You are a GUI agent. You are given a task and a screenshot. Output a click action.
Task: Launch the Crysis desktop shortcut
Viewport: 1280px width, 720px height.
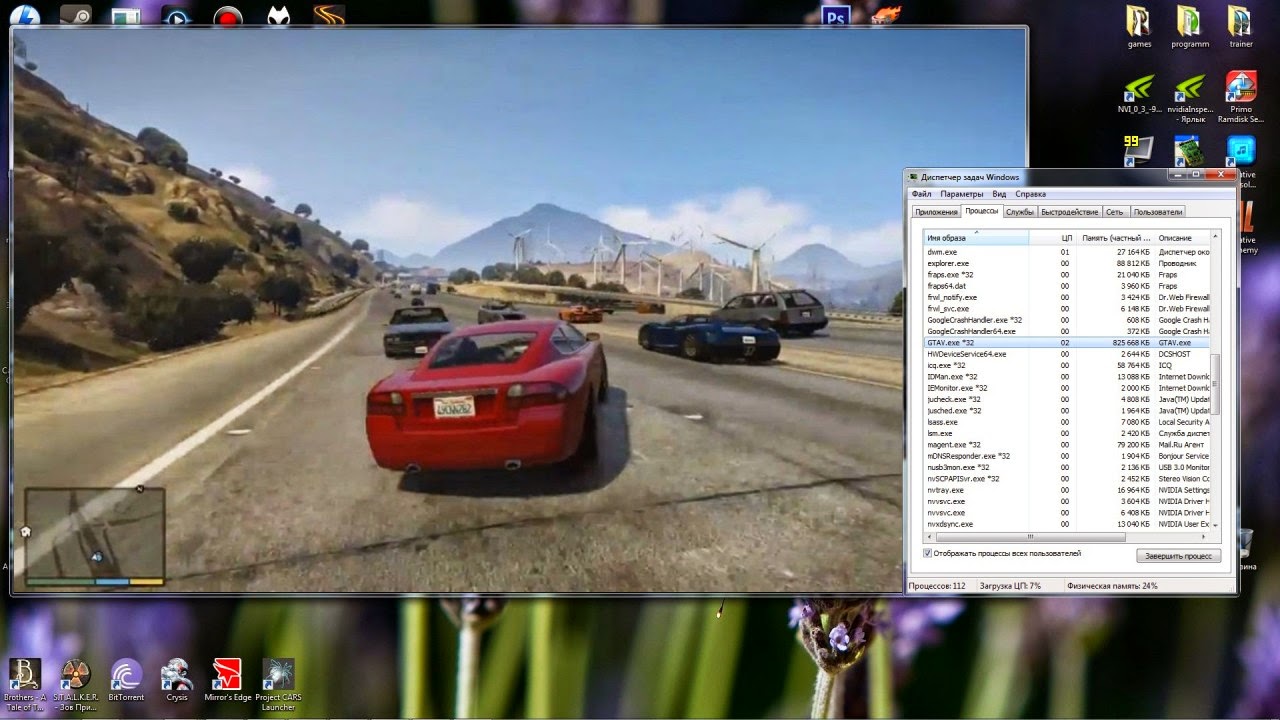pyautogui.click(x=177, y=681)
